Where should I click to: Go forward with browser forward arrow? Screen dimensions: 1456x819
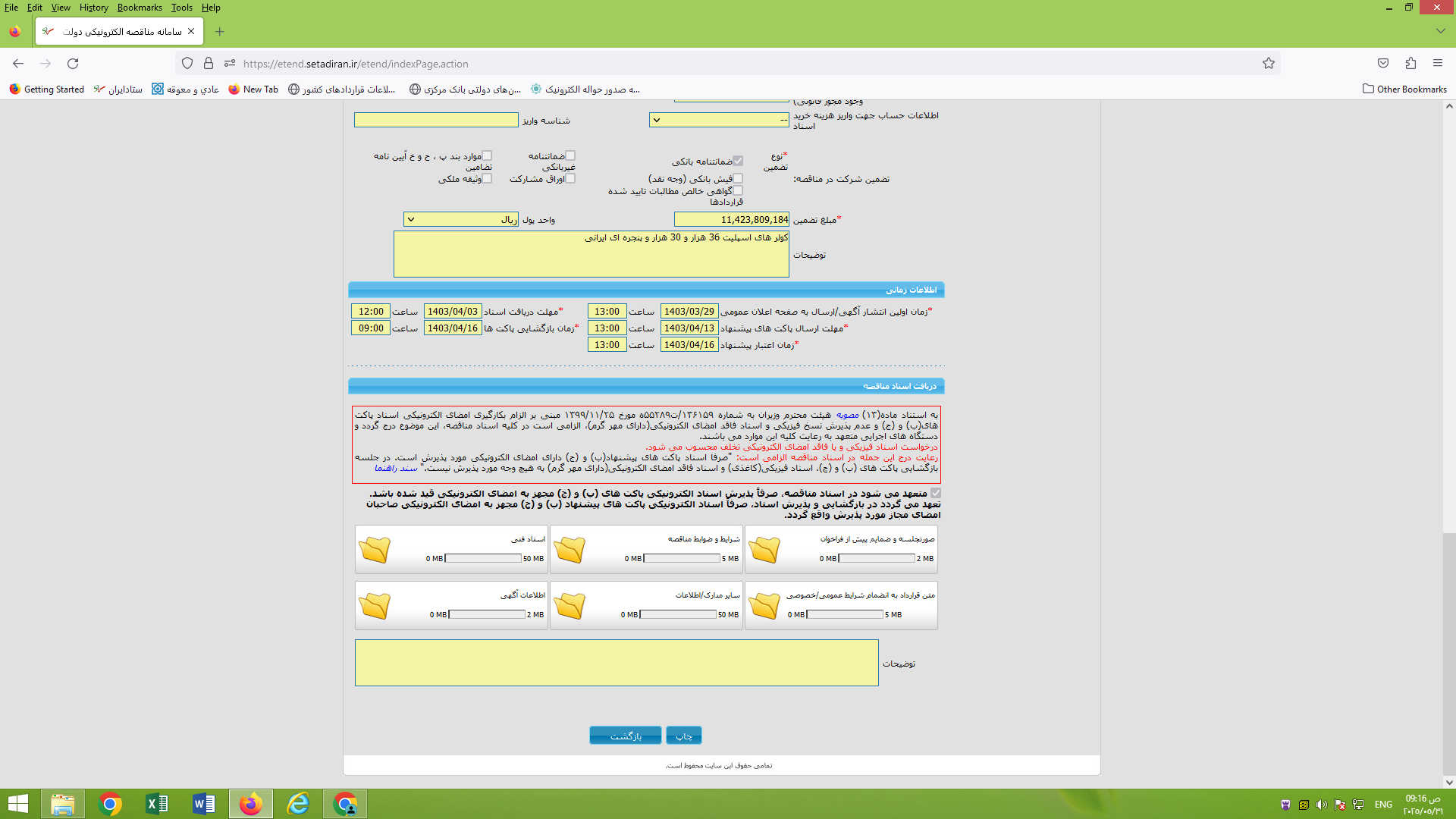click(x=45, y=64)
